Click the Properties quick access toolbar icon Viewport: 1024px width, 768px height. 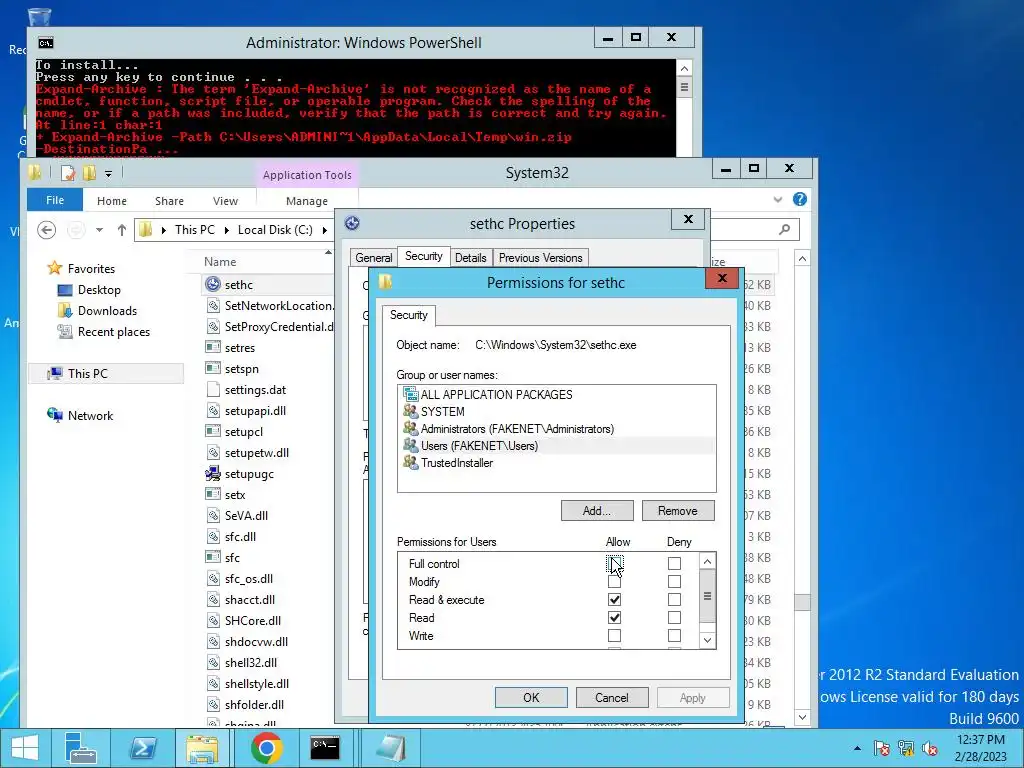(68, 173)
